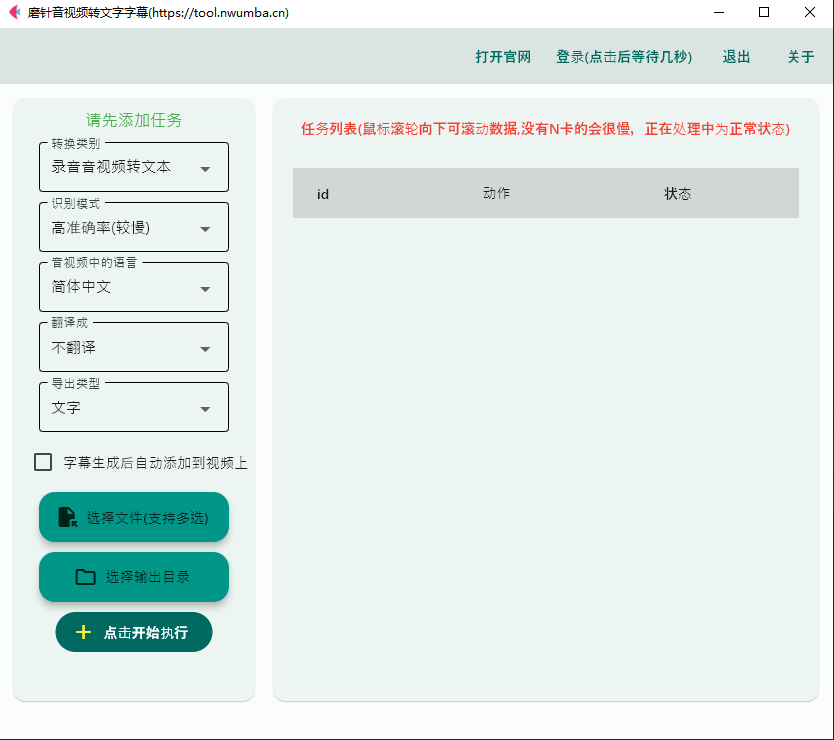Click the arrow beside 文字 export type

[x=205, y=410]
